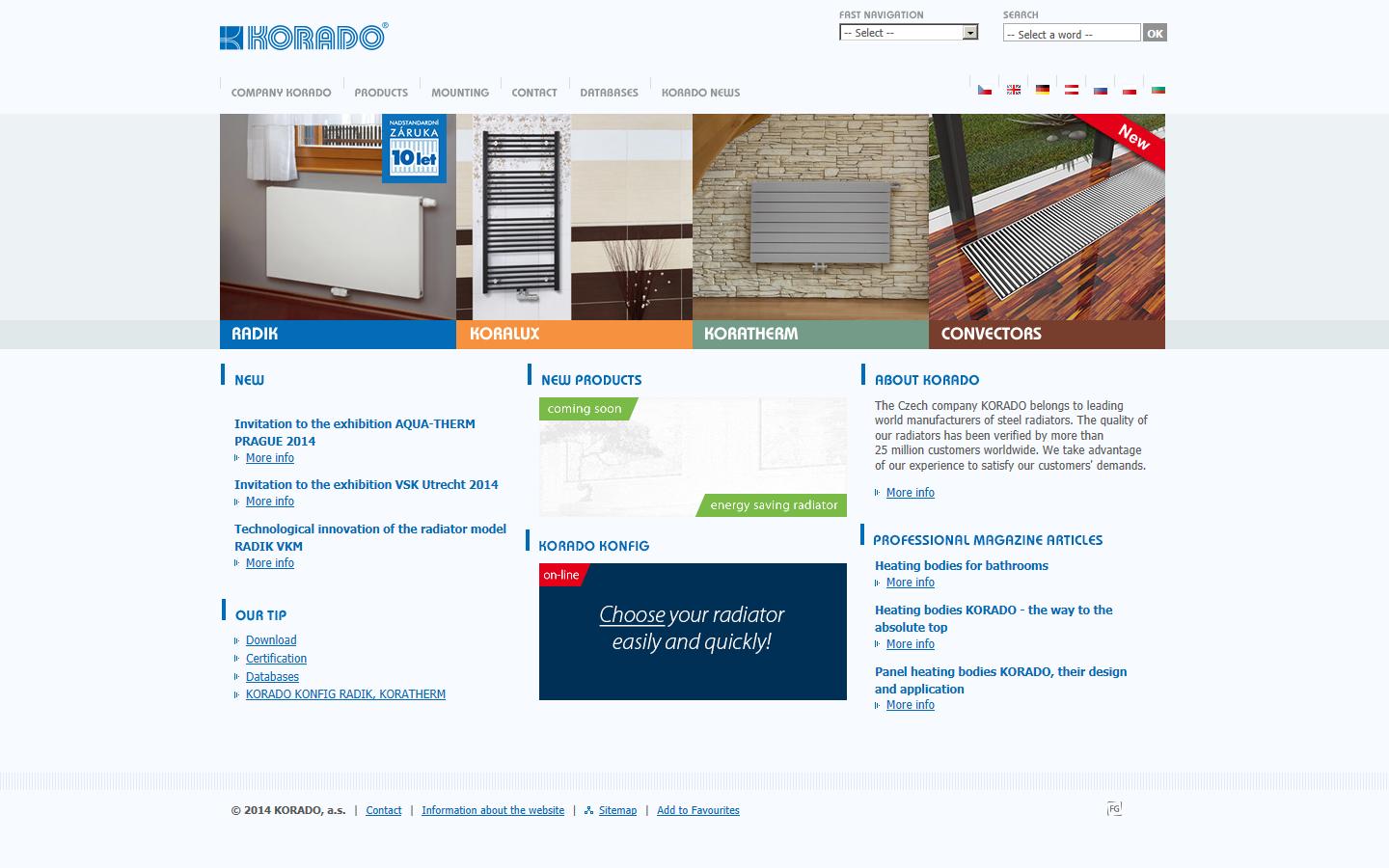Screen dimensions: 1389x868
Task: Select the Bulgarian flag language icon
Action: click(x=1158, y=90)
